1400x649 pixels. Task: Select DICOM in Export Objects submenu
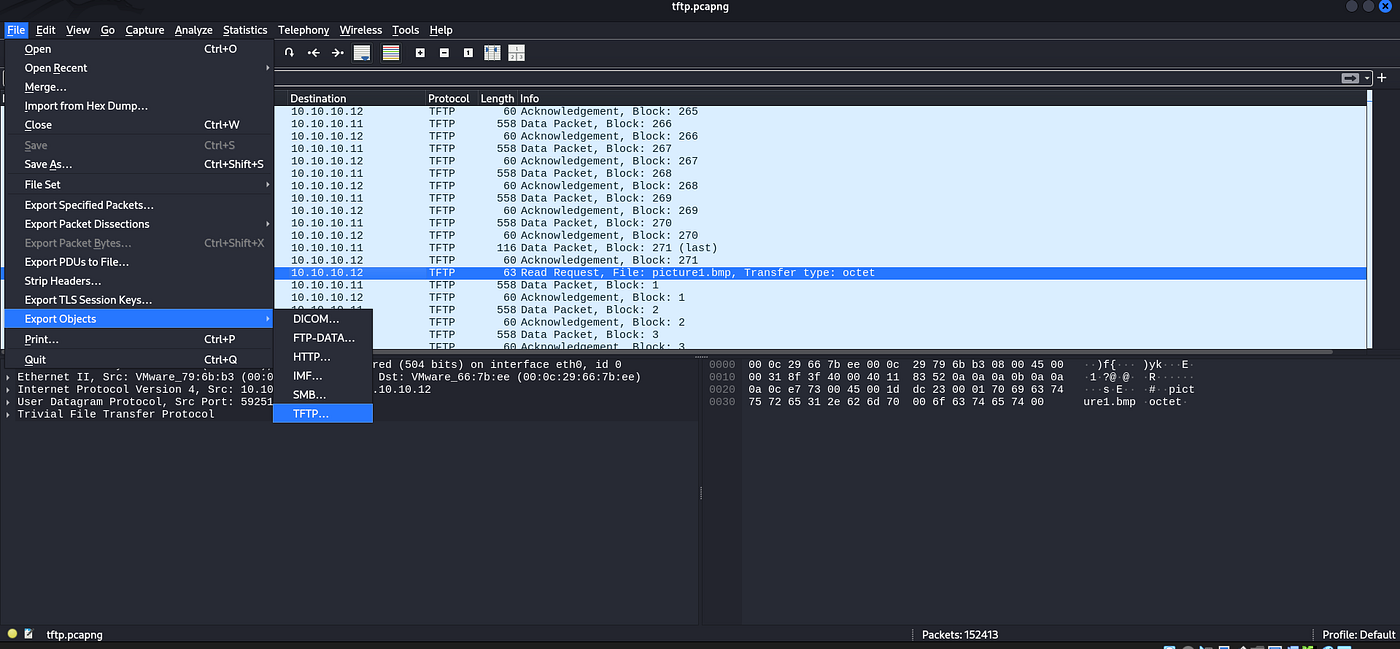coord(323,319)
